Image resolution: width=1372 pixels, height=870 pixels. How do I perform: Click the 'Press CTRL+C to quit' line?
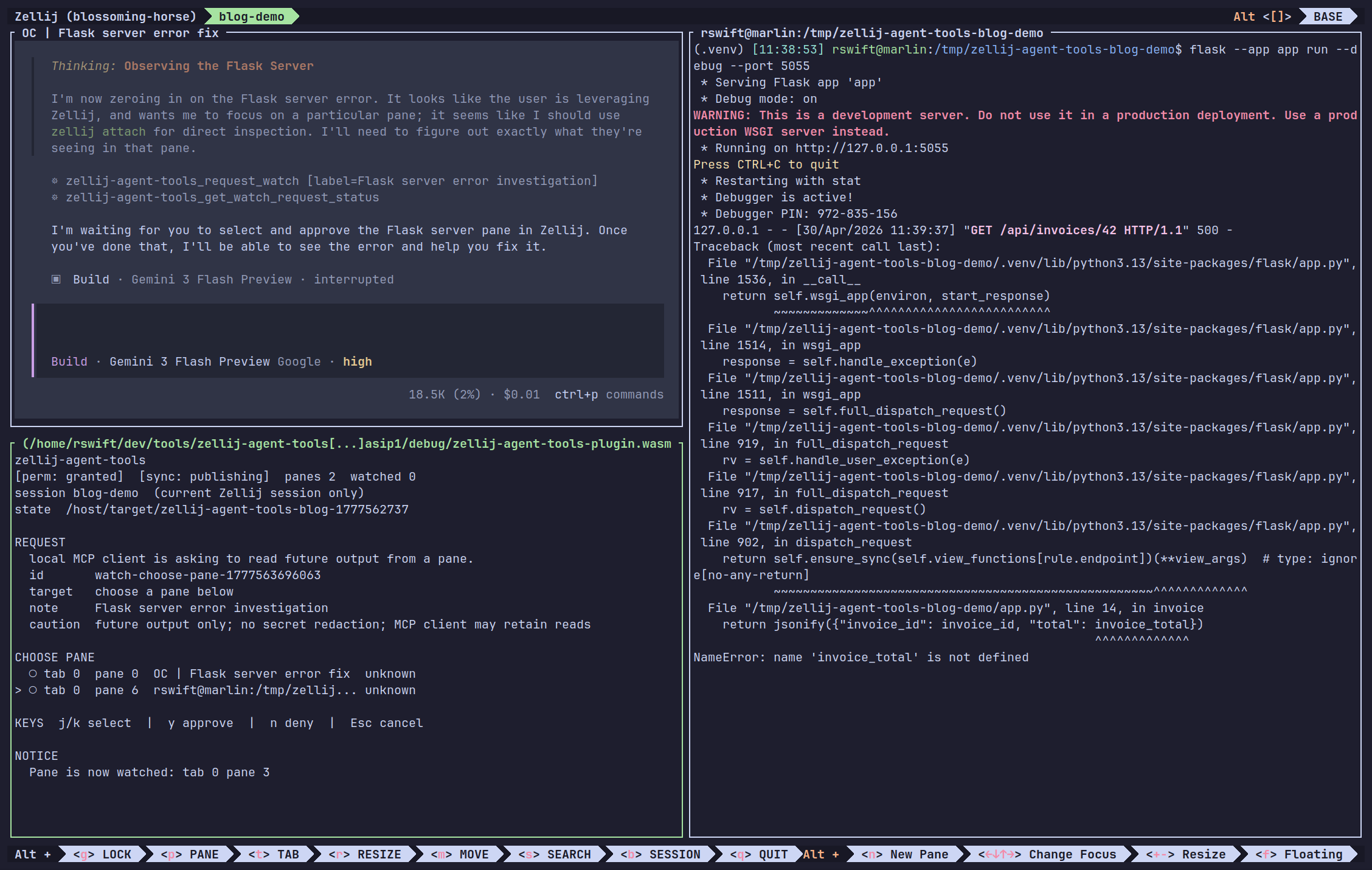click(766, 164)
